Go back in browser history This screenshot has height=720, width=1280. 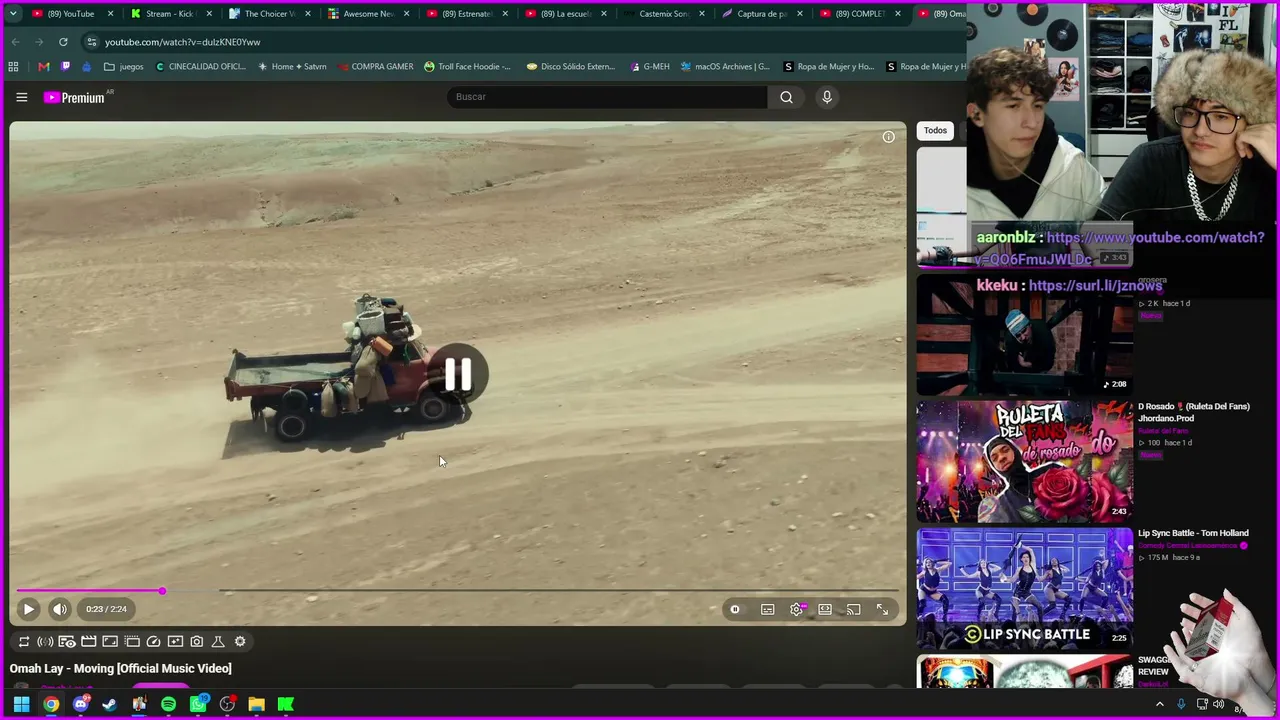coord(15,42)
